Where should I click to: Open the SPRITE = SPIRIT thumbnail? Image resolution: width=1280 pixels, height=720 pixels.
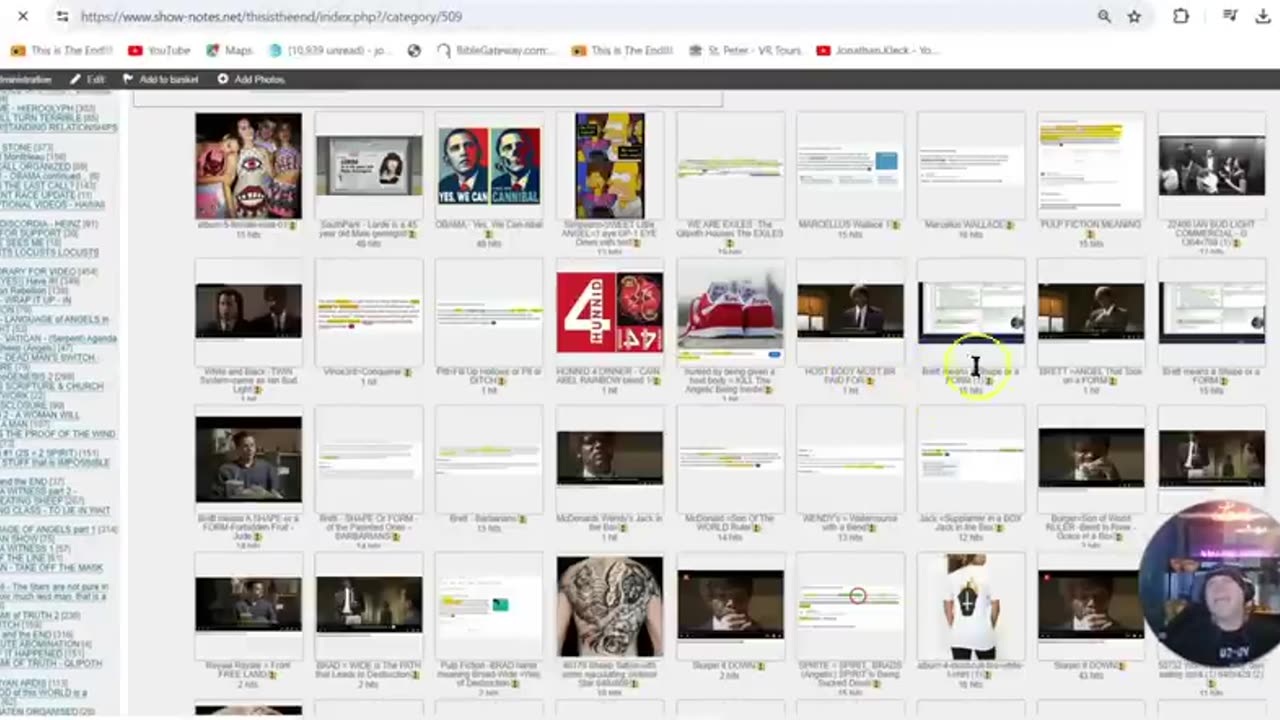[850, 605]
